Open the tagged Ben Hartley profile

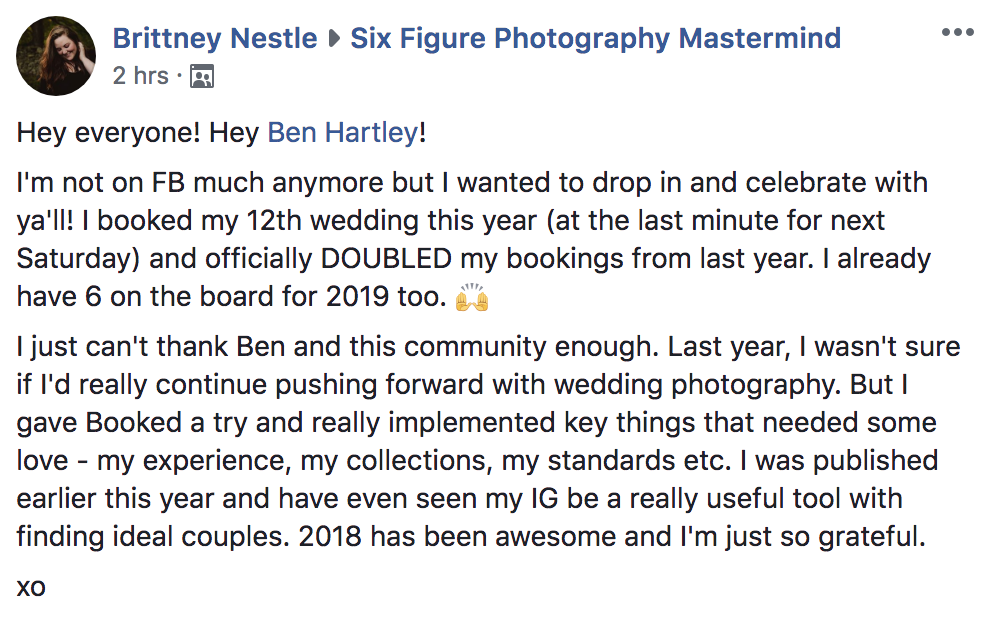pyautogui.click(x=343, y=133)
